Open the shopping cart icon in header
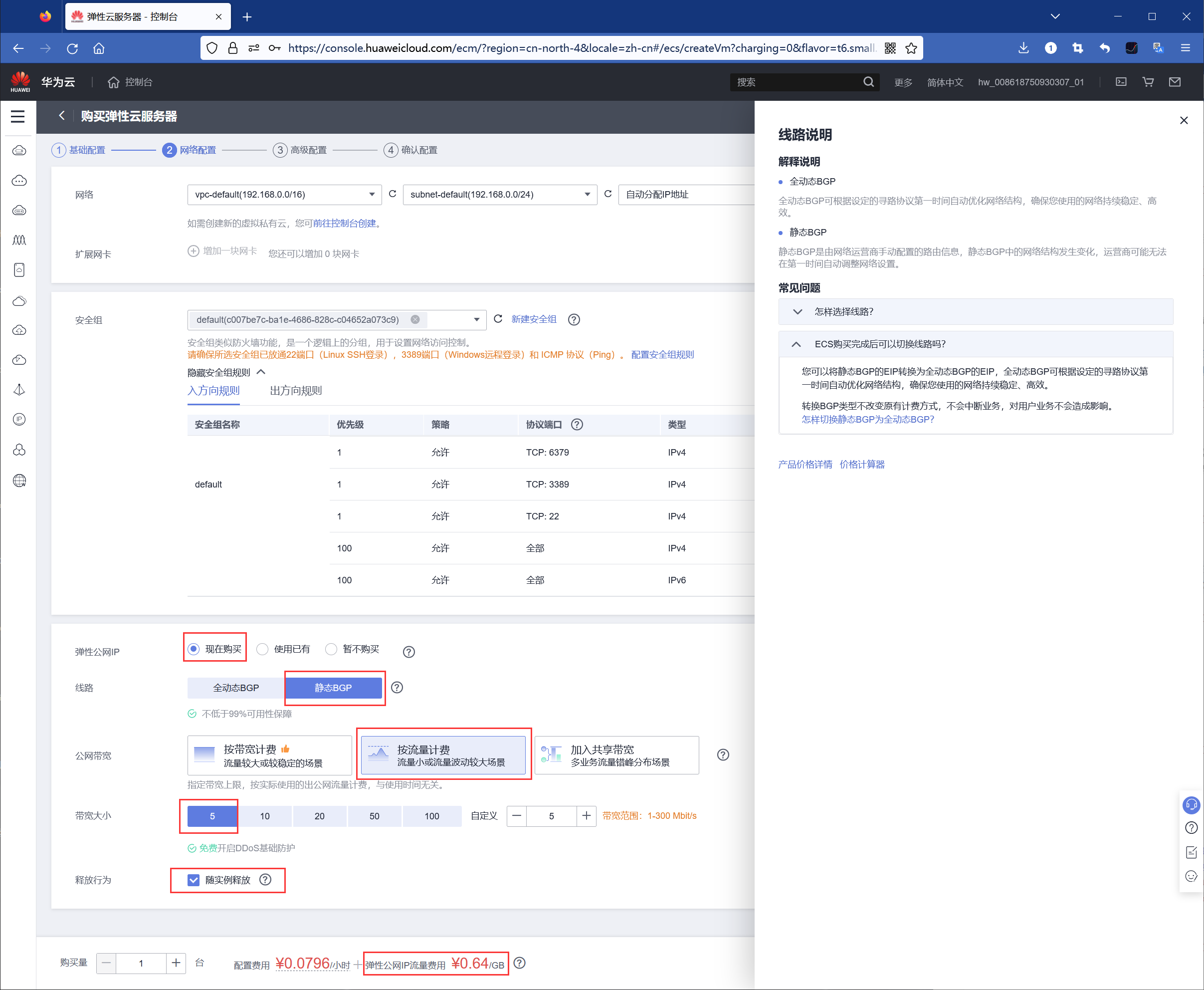1204x990 pixels. pos(1148,82)
